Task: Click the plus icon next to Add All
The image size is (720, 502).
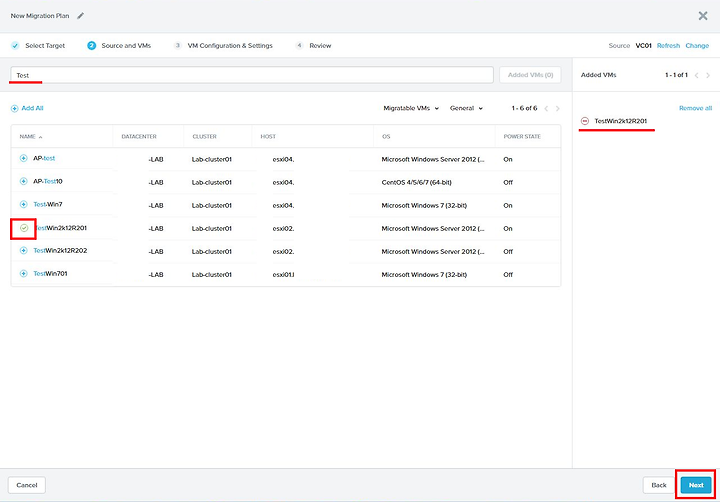Action: [x=14, y=108]
